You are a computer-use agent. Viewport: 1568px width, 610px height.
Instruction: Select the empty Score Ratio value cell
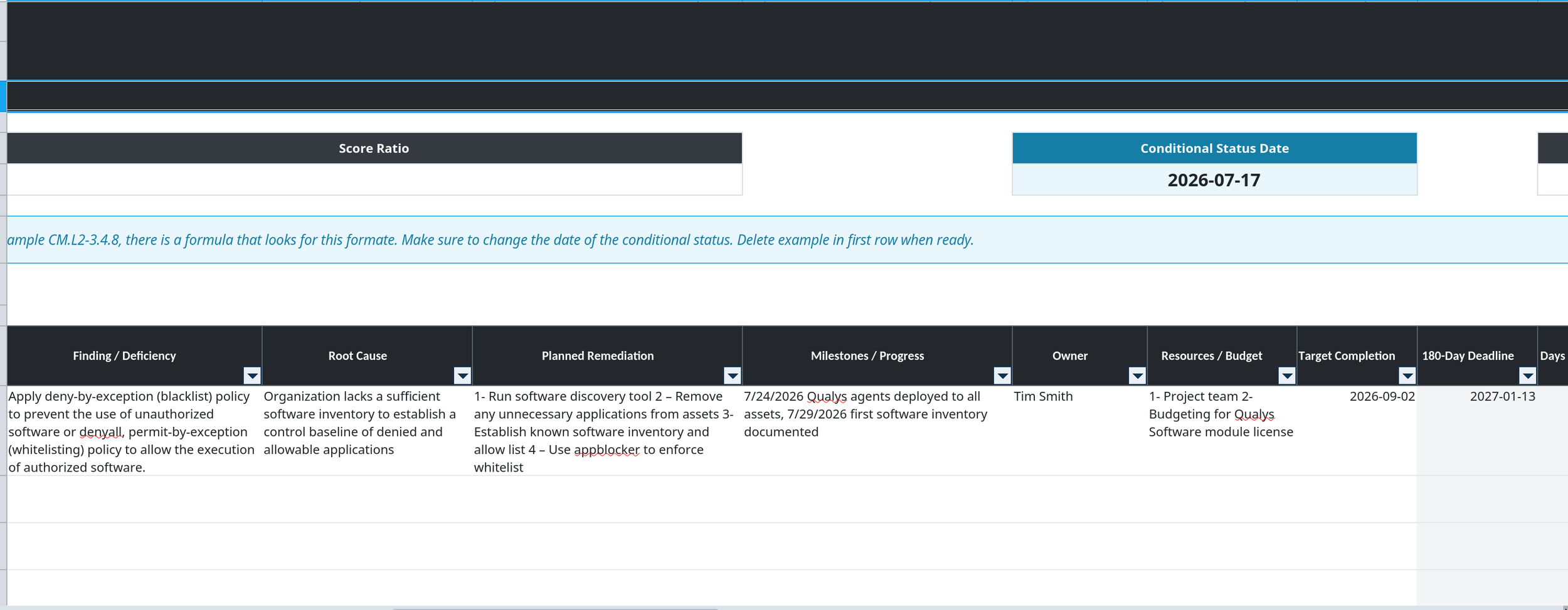point(374,180)
